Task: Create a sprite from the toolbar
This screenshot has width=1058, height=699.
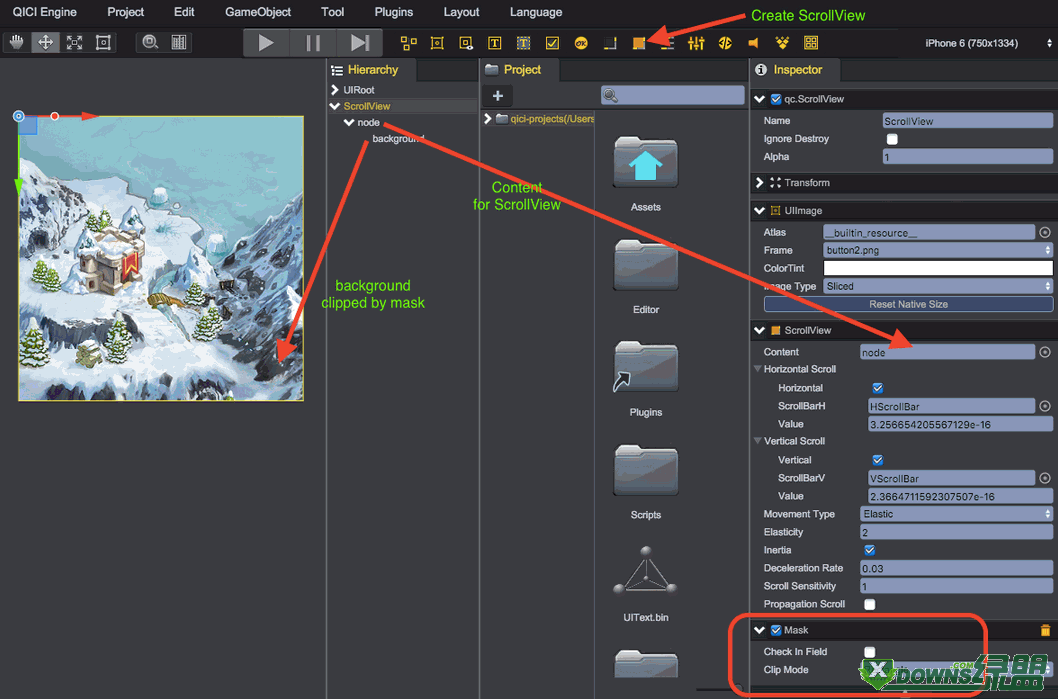Action: 466,43
